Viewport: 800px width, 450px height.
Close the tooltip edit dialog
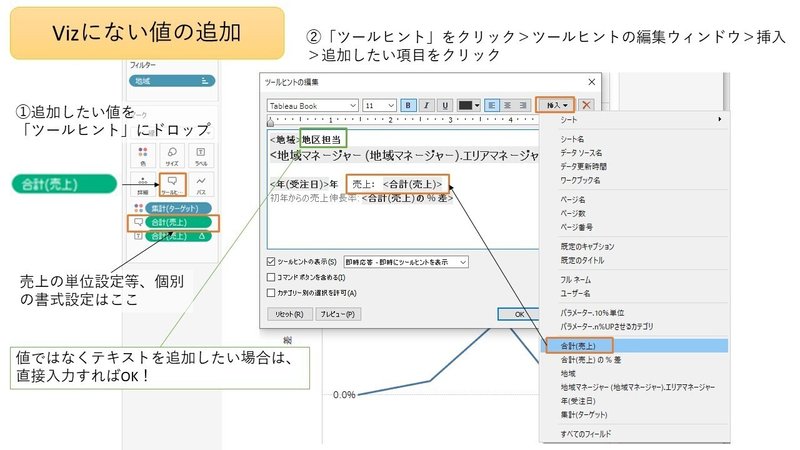click(592, 82)
